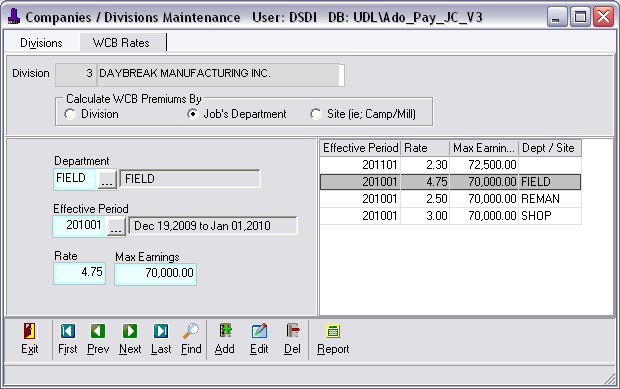Switch to the Divisions tab

point(41,42)
